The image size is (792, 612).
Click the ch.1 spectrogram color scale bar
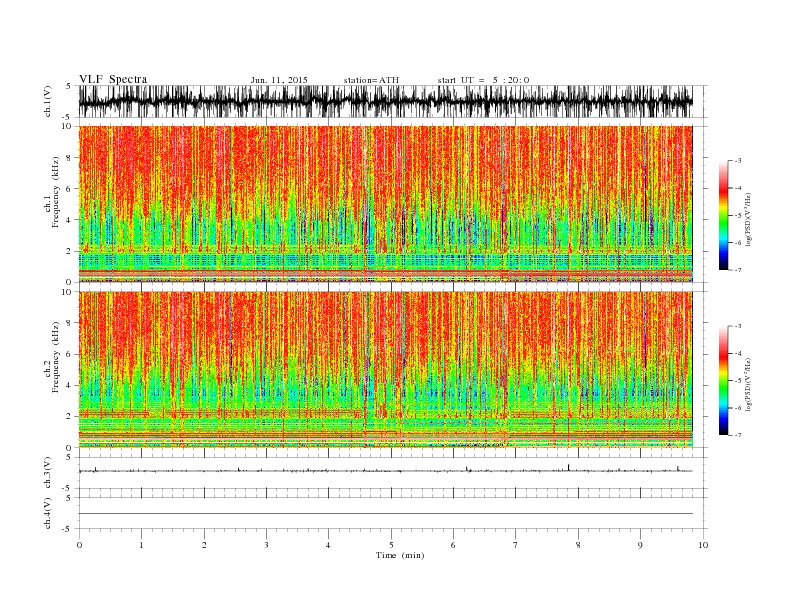[723, 216]
